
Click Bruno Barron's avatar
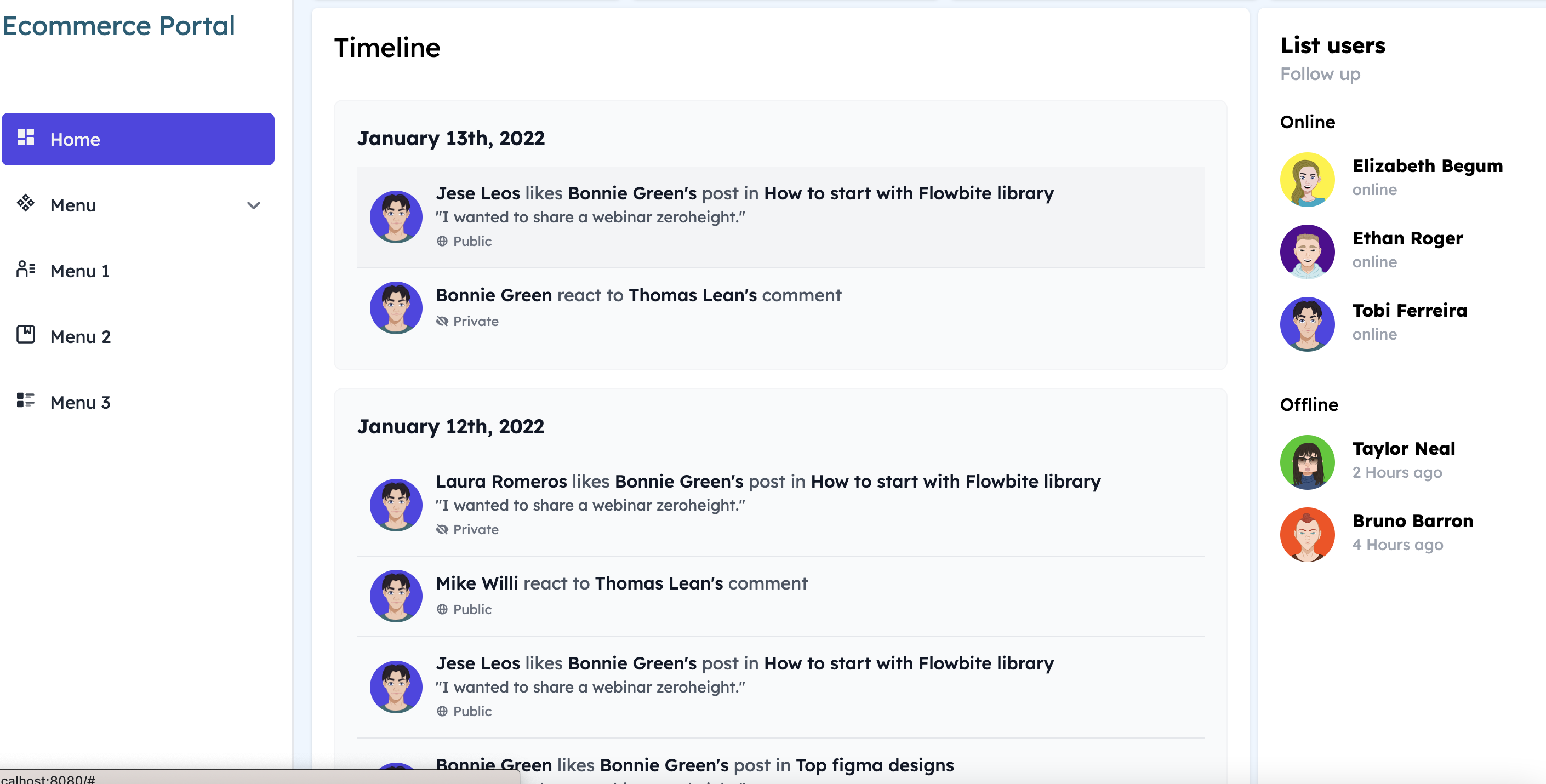click(1307, 535)
